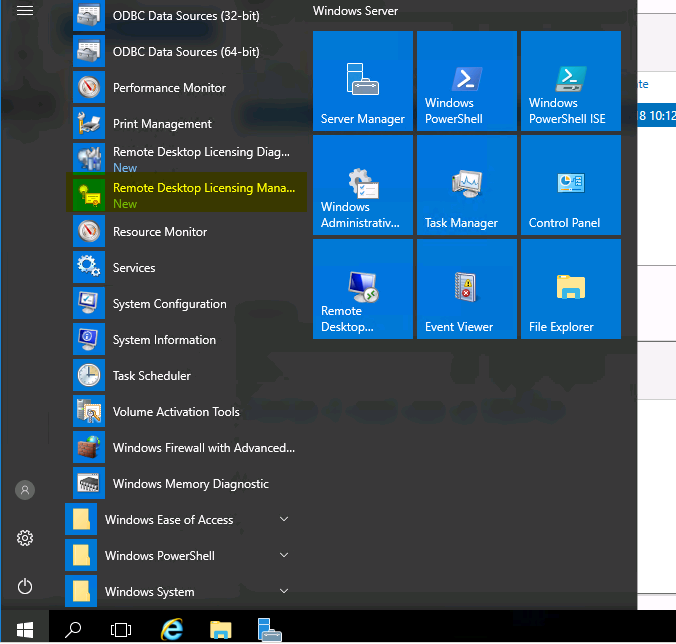
Task: Select Services text label
Action: 134,268
